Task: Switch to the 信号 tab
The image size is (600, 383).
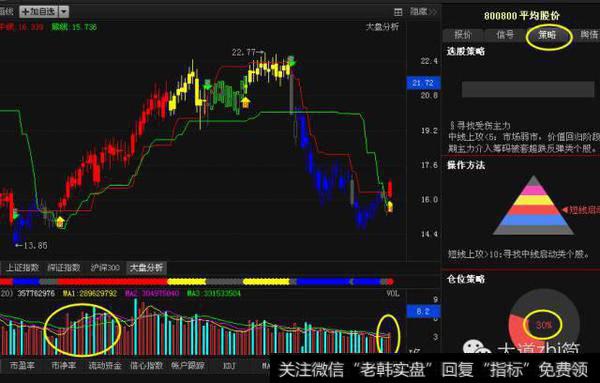Action: click(x=505, y=35)
